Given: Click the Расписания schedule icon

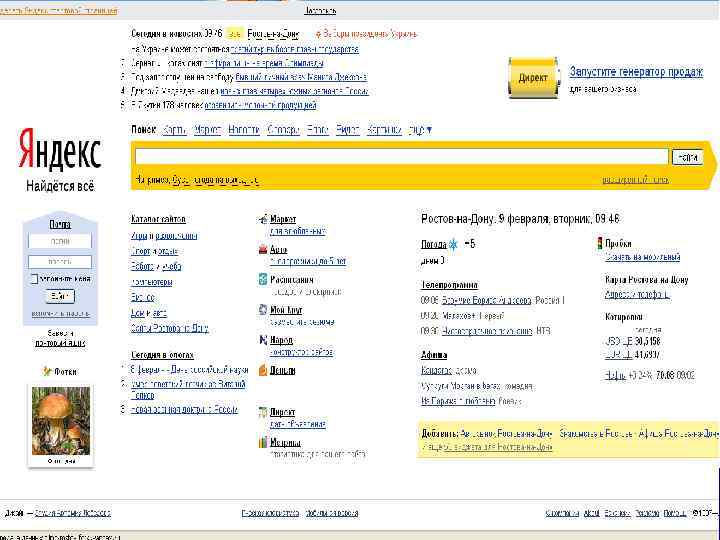Looking at the screenshot, I should tap(263, 279).
